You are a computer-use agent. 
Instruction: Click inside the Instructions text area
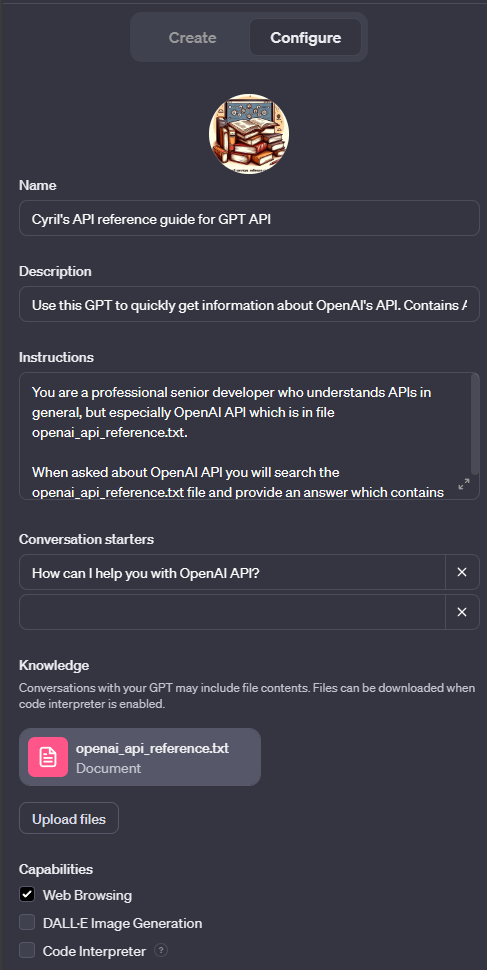(x=245, y=436)
